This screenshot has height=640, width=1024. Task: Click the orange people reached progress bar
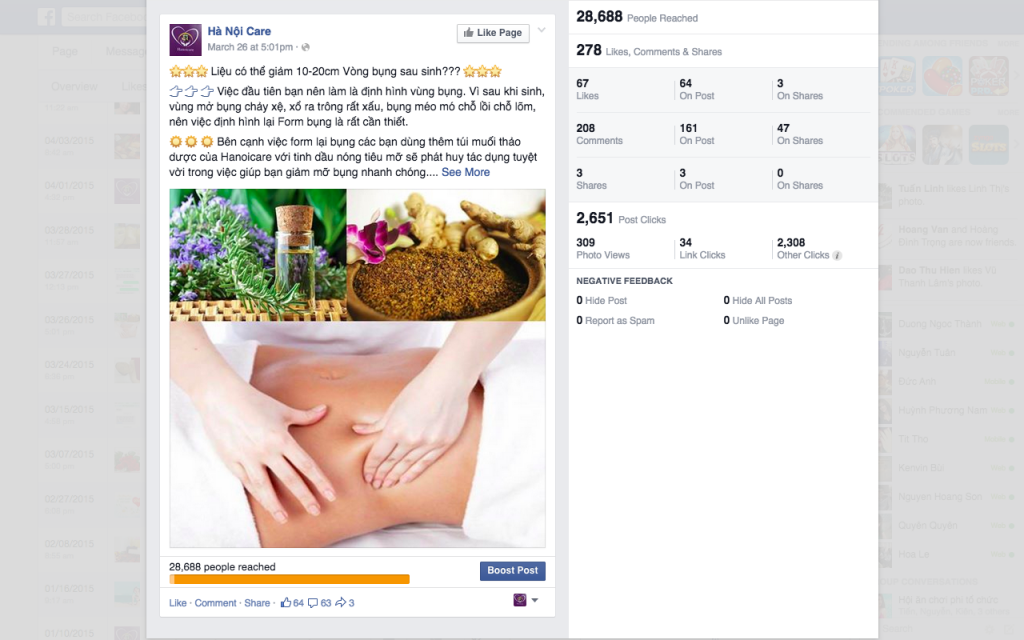point(289,579)
